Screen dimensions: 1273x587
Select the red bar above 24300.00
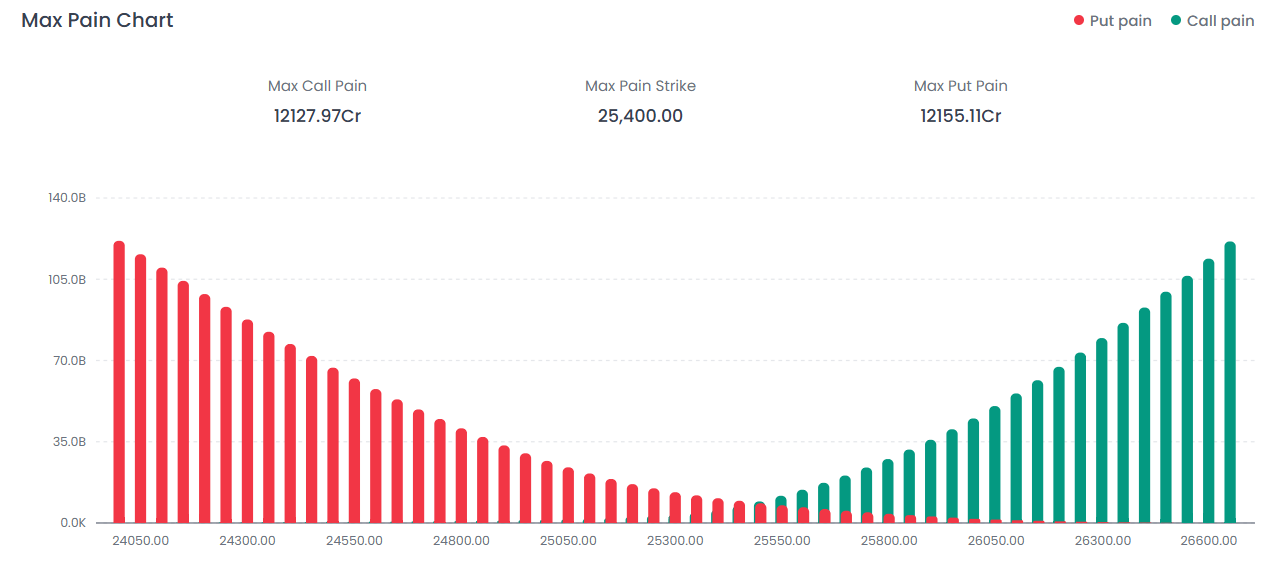coord(247,420)
